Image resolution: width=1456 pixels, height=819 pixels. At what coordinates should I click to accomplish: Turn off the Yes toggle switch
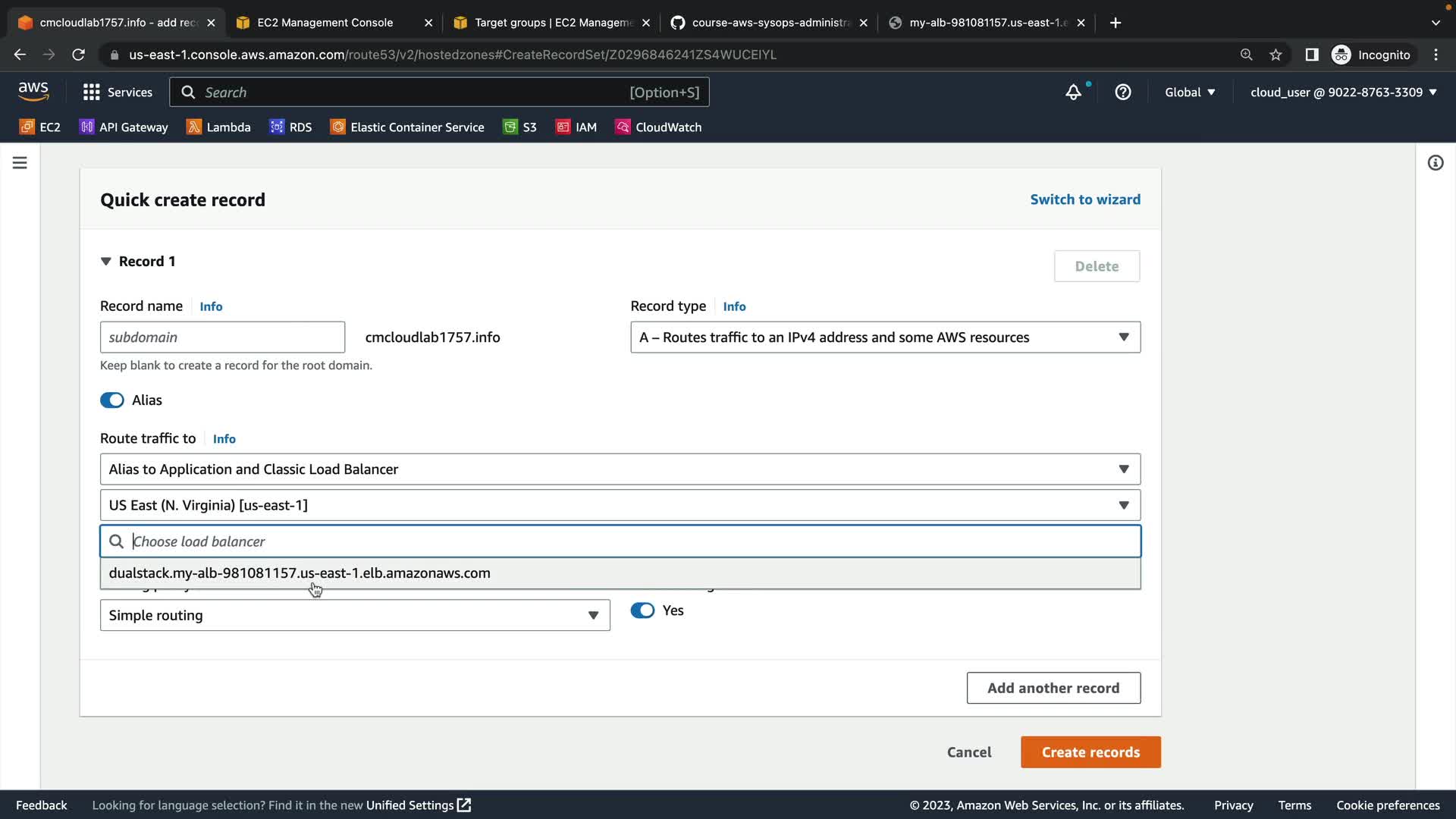click(x=642, y=611)
